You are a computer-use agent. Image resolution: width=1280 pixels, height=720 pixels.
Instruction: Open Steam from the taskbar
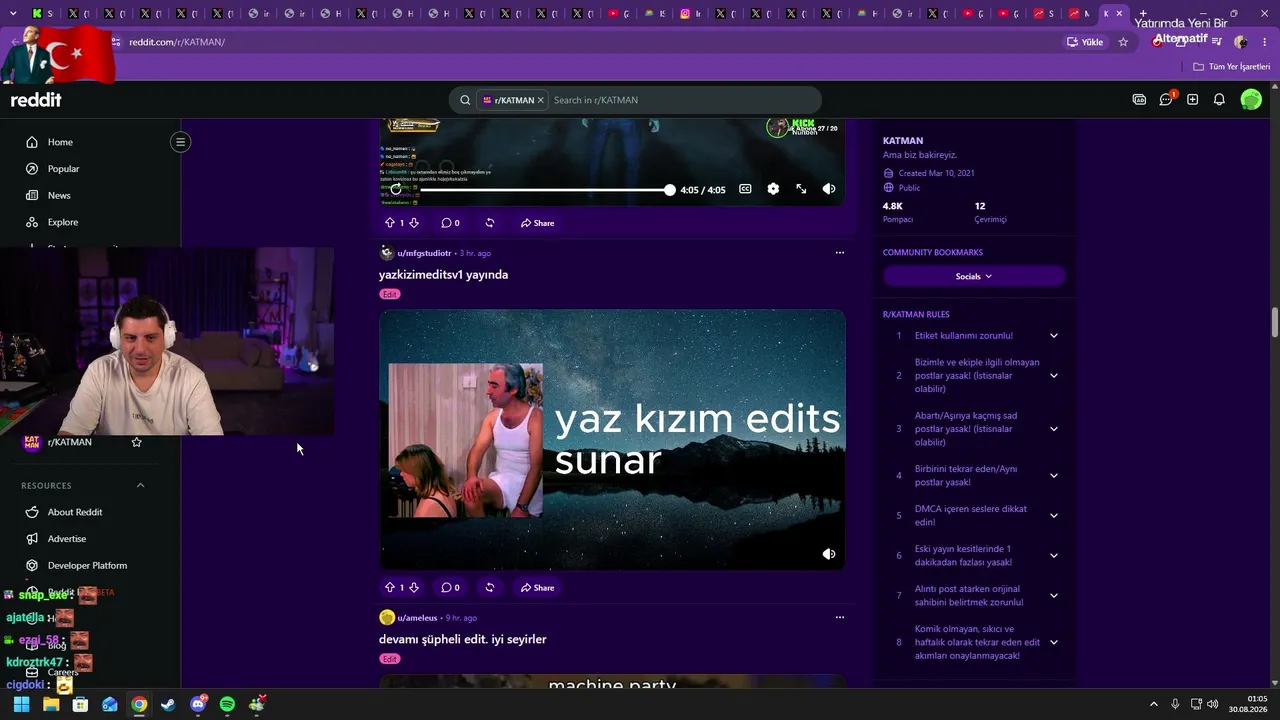pyautogui.click(x=168, y=704)
